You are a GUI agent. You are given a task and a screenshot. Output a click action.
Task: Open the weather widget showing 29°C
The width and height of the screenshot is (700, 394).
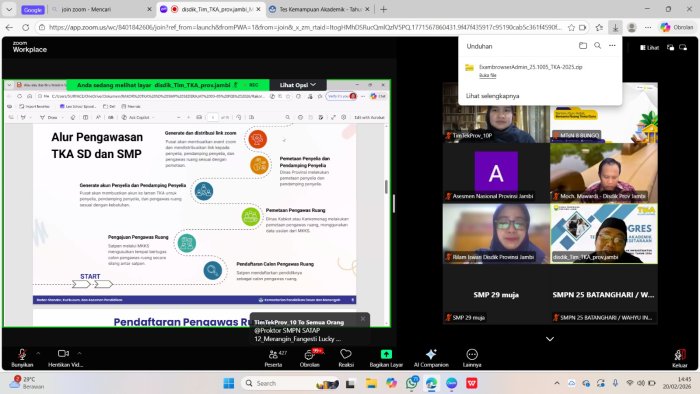click(x=27, y=383)
